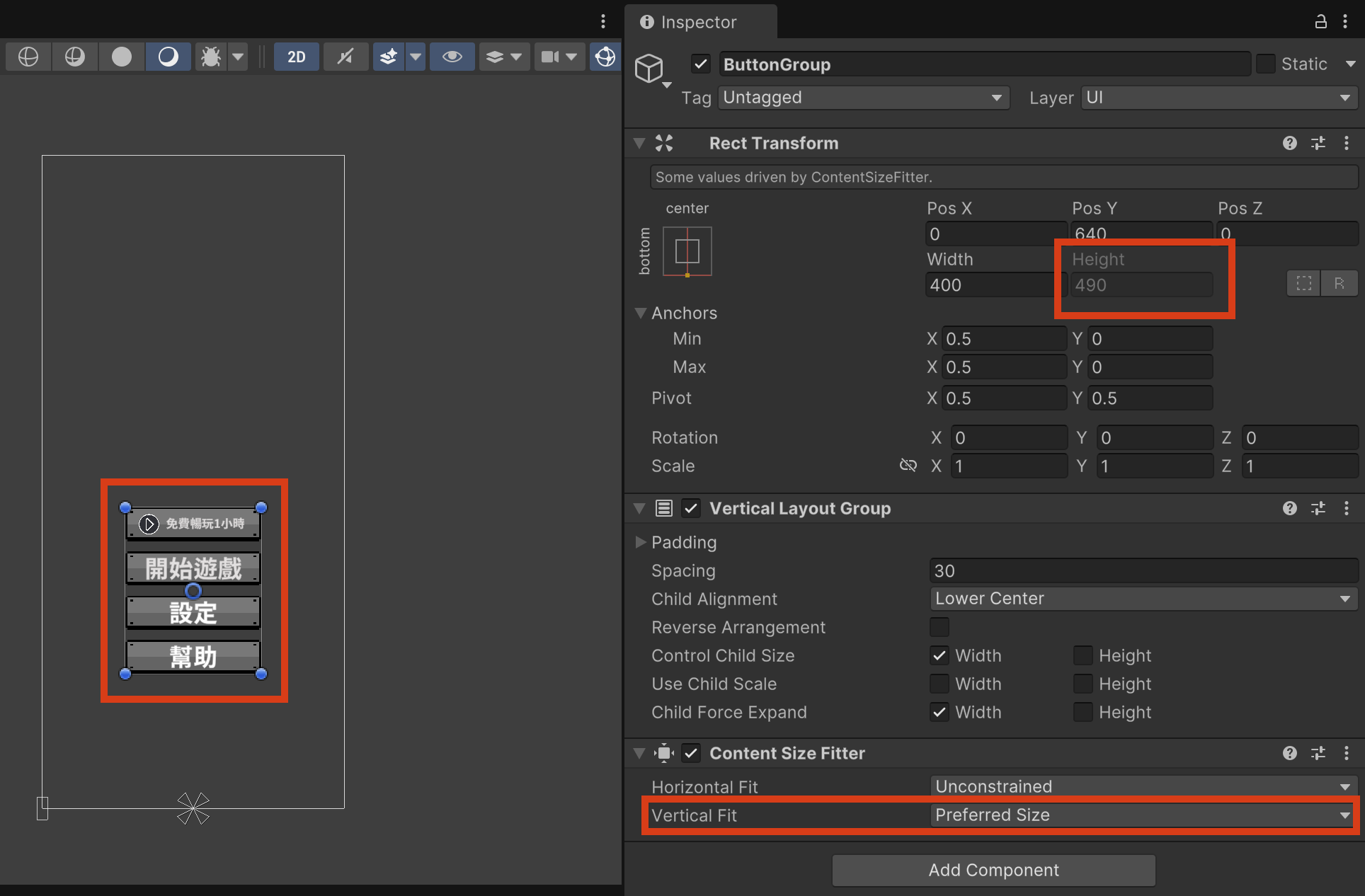Click the Add Component button

pos(993,870)
